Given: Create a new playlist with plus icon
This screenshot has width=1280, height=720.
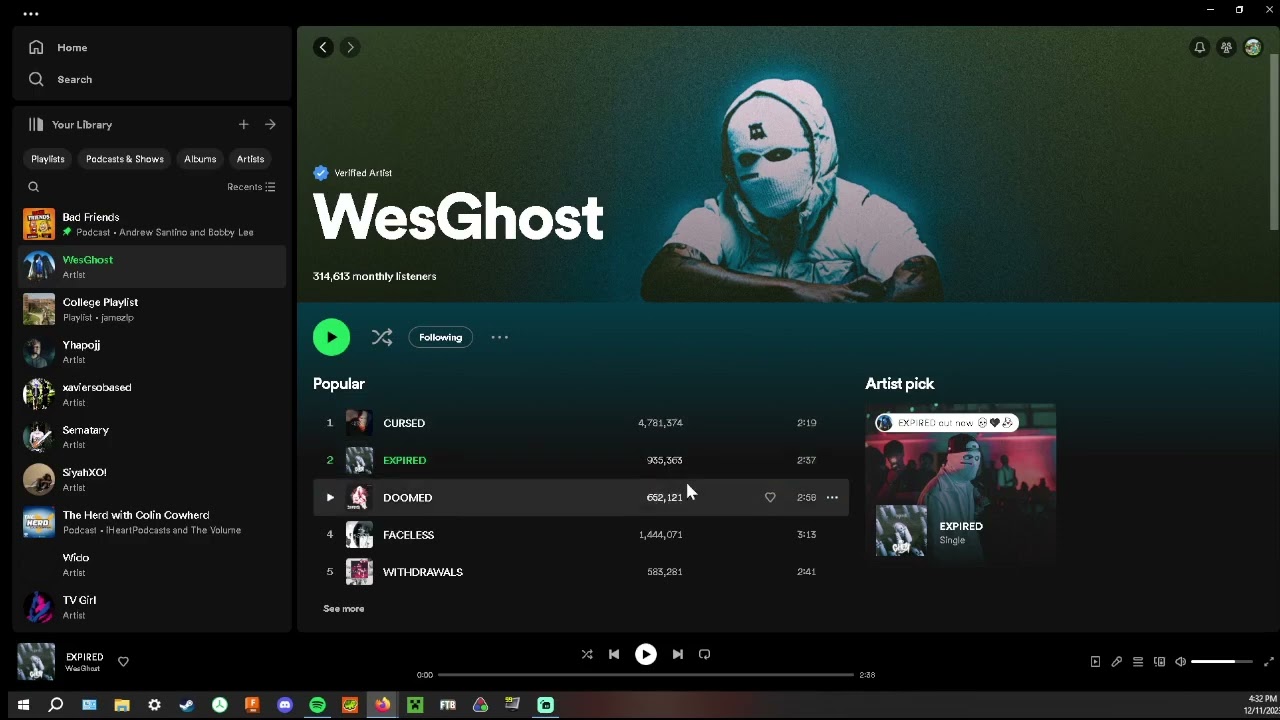Looking at the screenshot, I should [x=243, y=125].
